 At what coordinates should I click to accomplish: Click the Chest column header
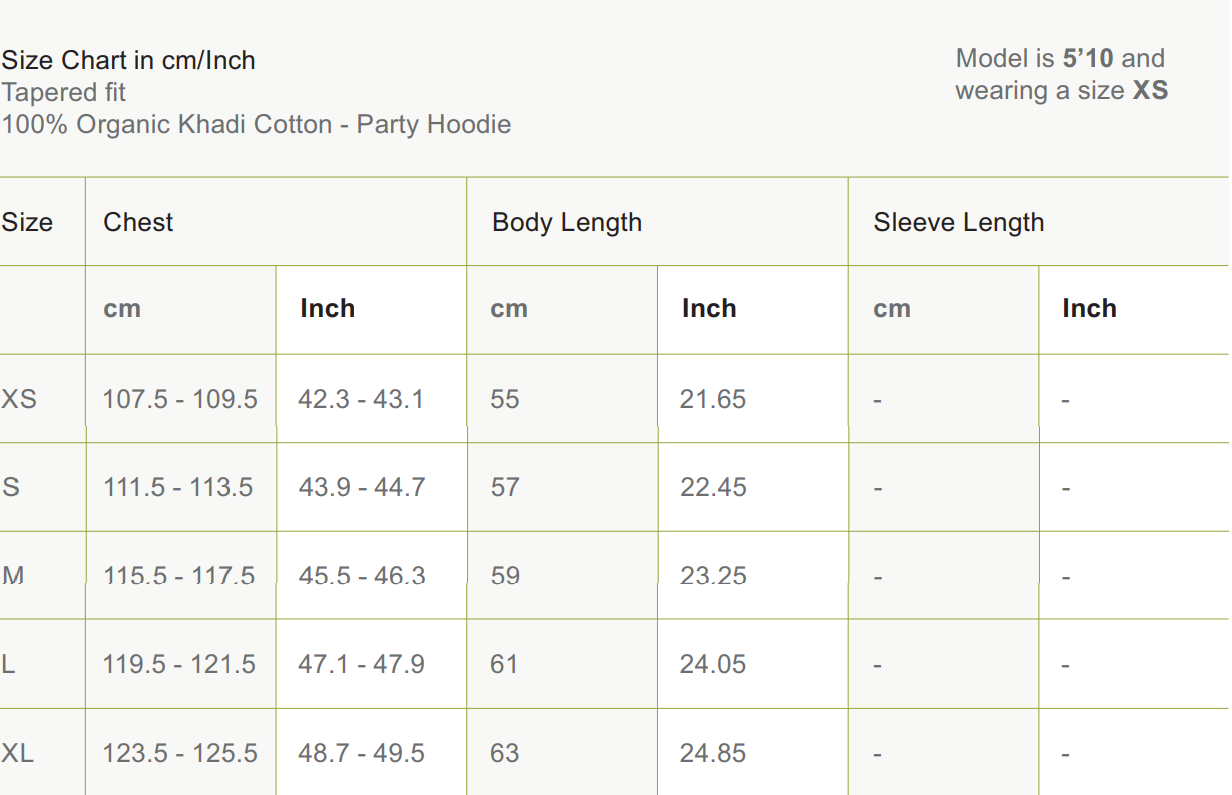138,222
